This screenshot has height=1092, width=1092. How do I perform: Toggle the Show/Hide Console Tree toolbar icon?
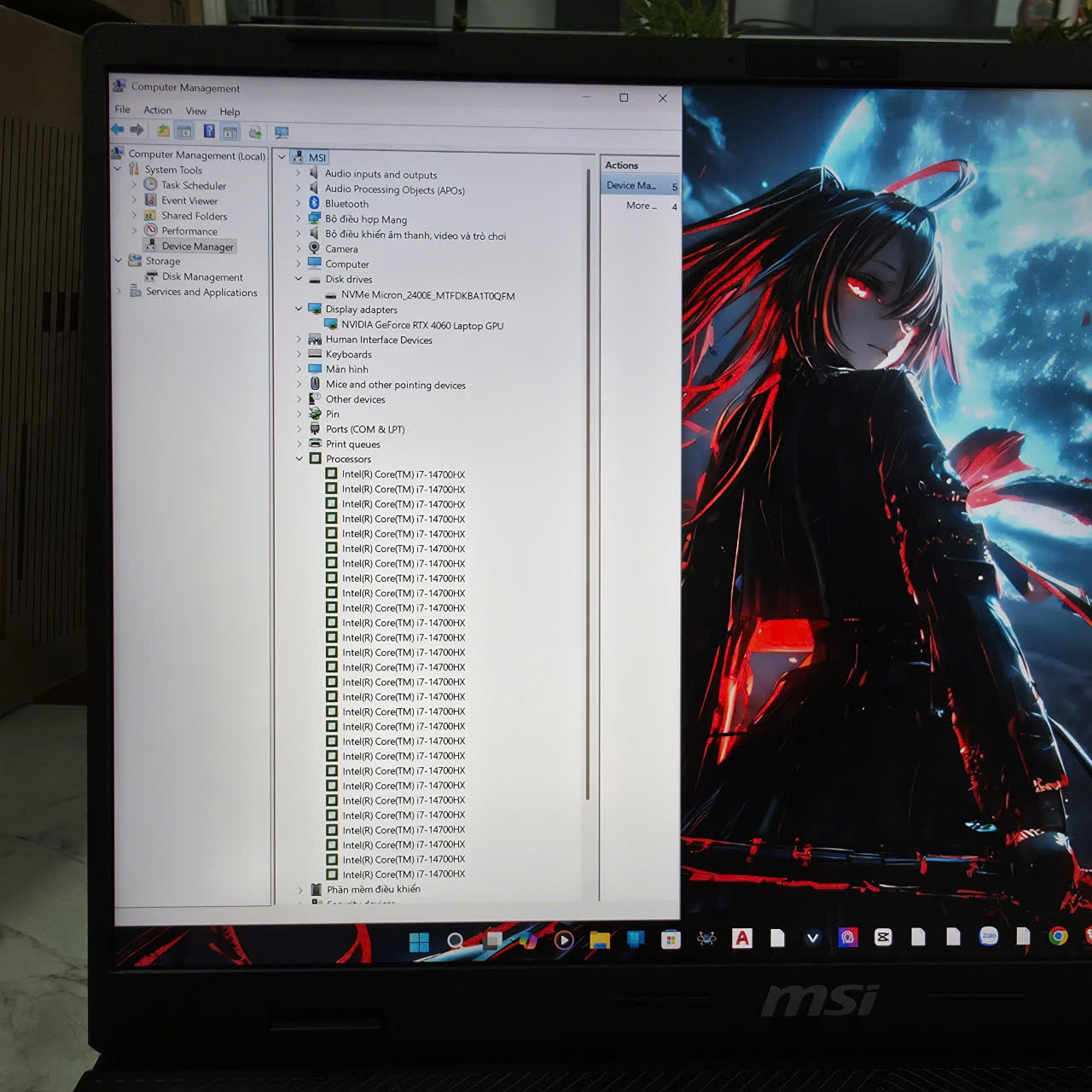[x=184, y=131]
